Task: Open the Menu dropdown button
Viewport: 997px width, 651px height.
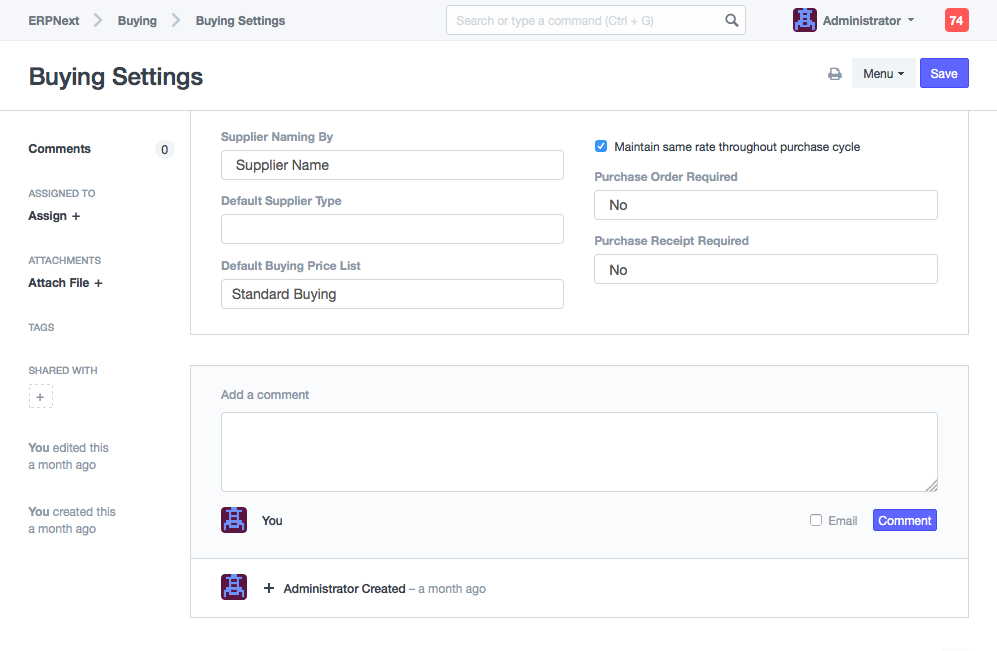Action: (883, 73)
